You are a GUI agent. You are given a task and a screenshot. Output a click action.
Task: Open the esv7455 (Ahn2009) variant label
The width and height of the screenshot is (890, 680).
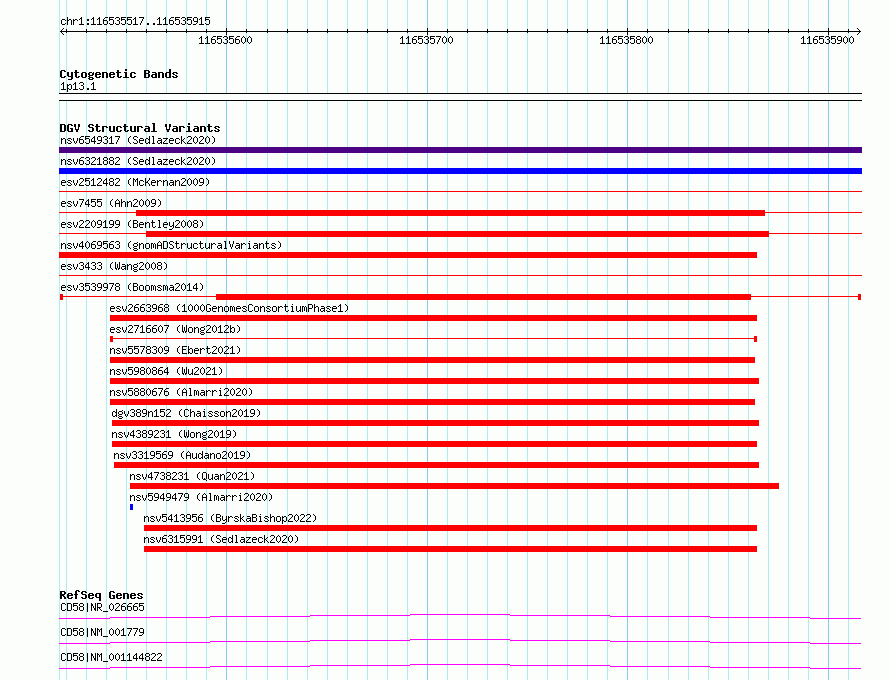coord(111,203)
